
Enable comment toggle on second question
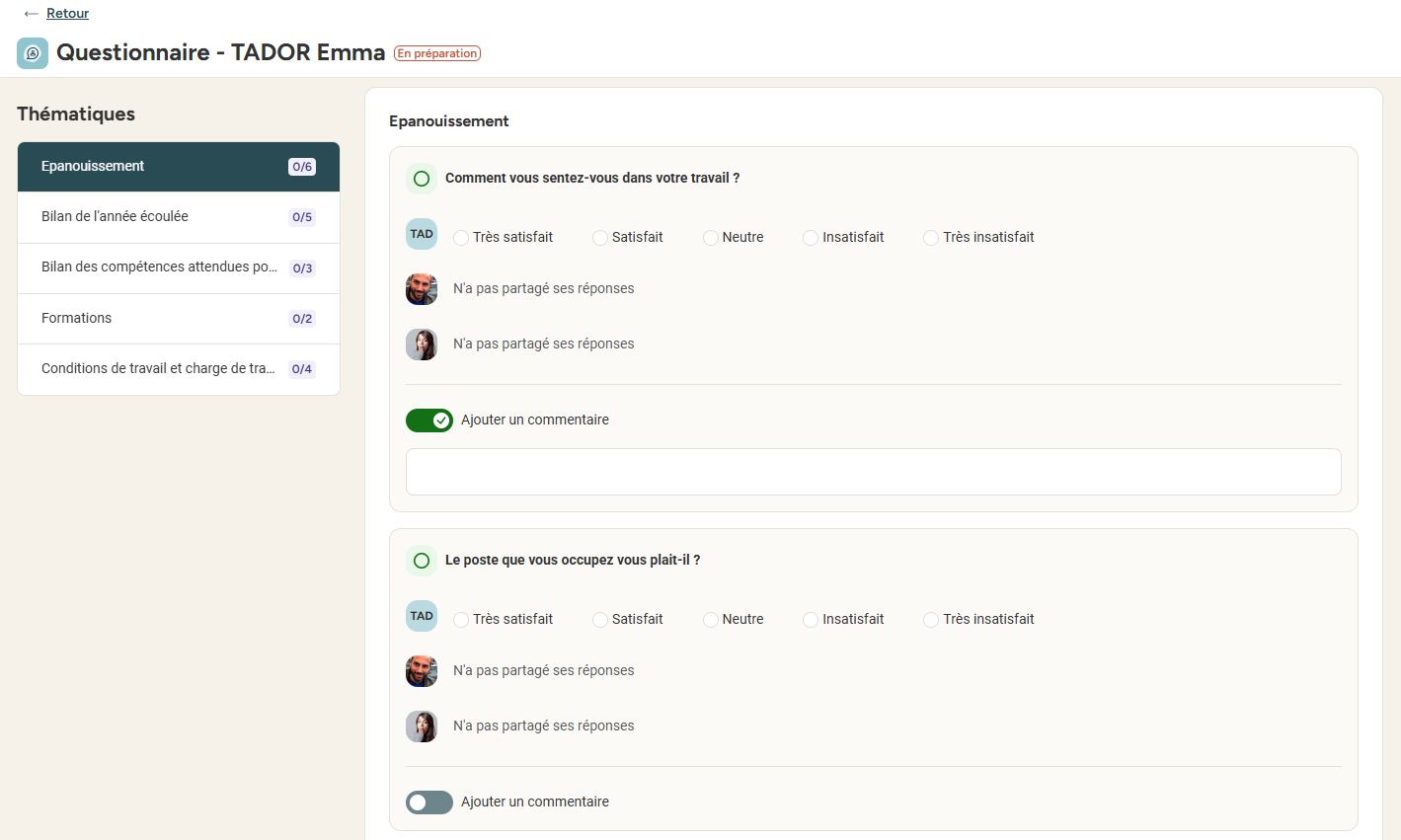[x=429, y=802]
